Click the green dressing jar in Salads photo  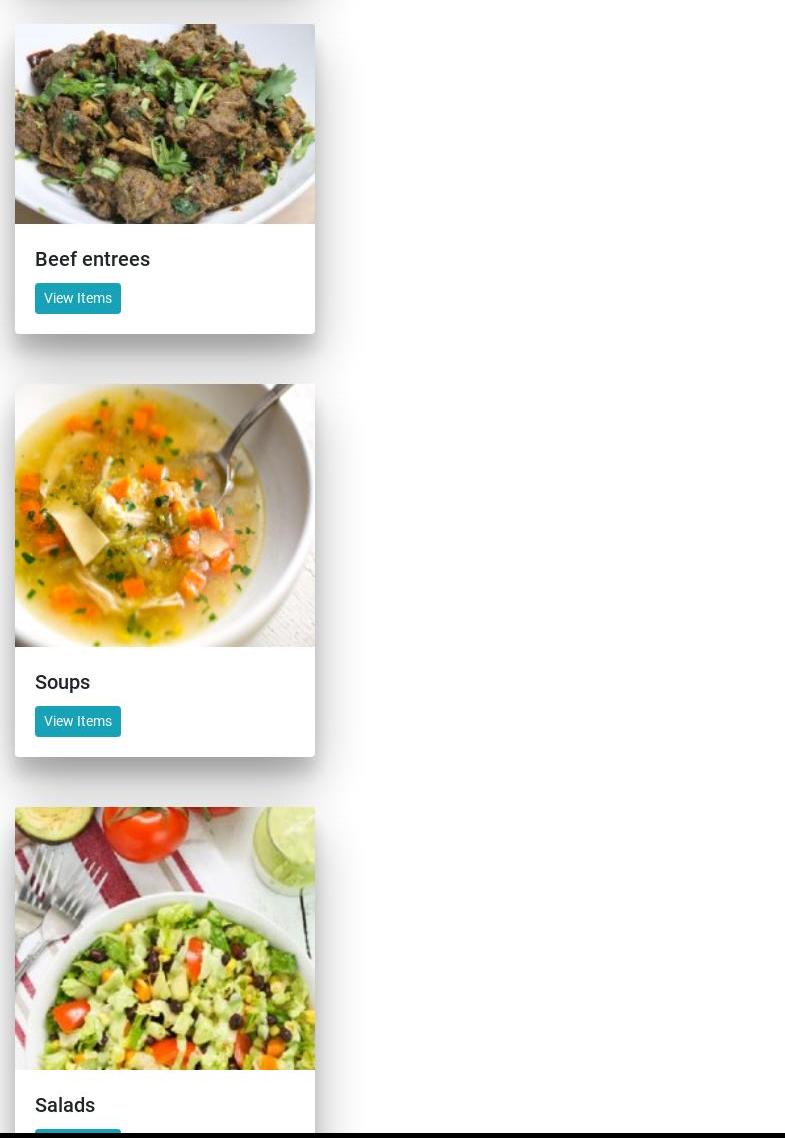pos(284,849)
